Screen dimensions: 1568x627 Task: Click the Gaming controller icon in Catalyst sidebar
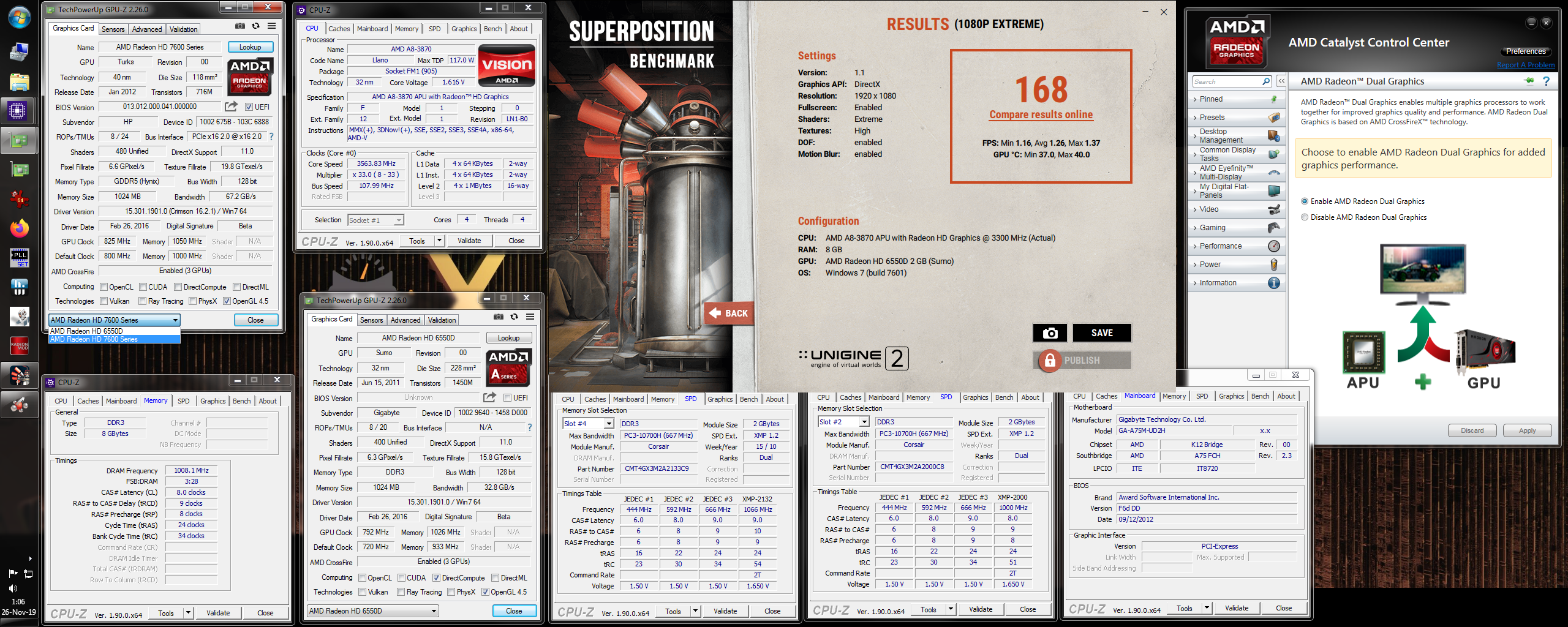click(x=1274, y=228)
